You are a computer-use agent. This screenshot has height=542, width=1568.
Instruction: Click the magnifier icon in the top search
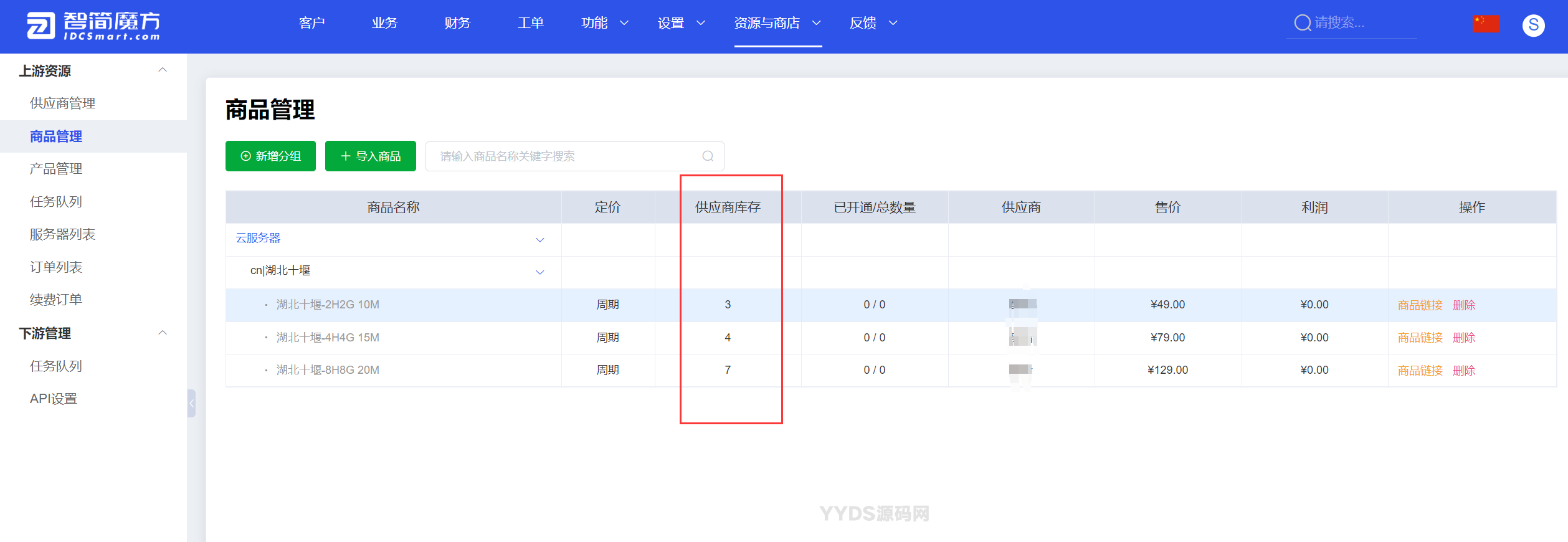click(x=1302, y=23)
